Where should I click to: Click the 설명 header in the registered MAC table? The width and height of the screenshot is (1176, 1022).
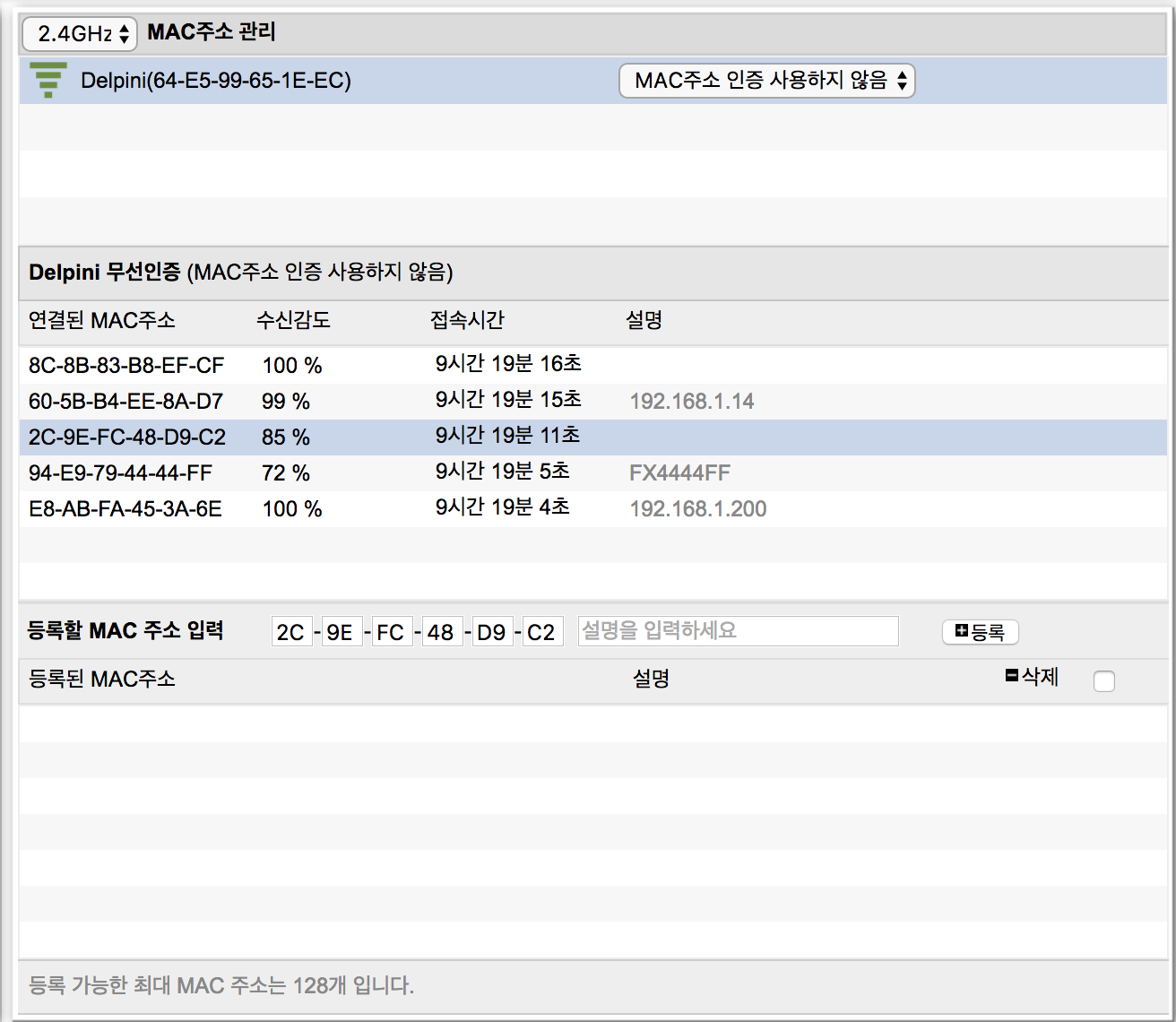(x=651, y=680)
